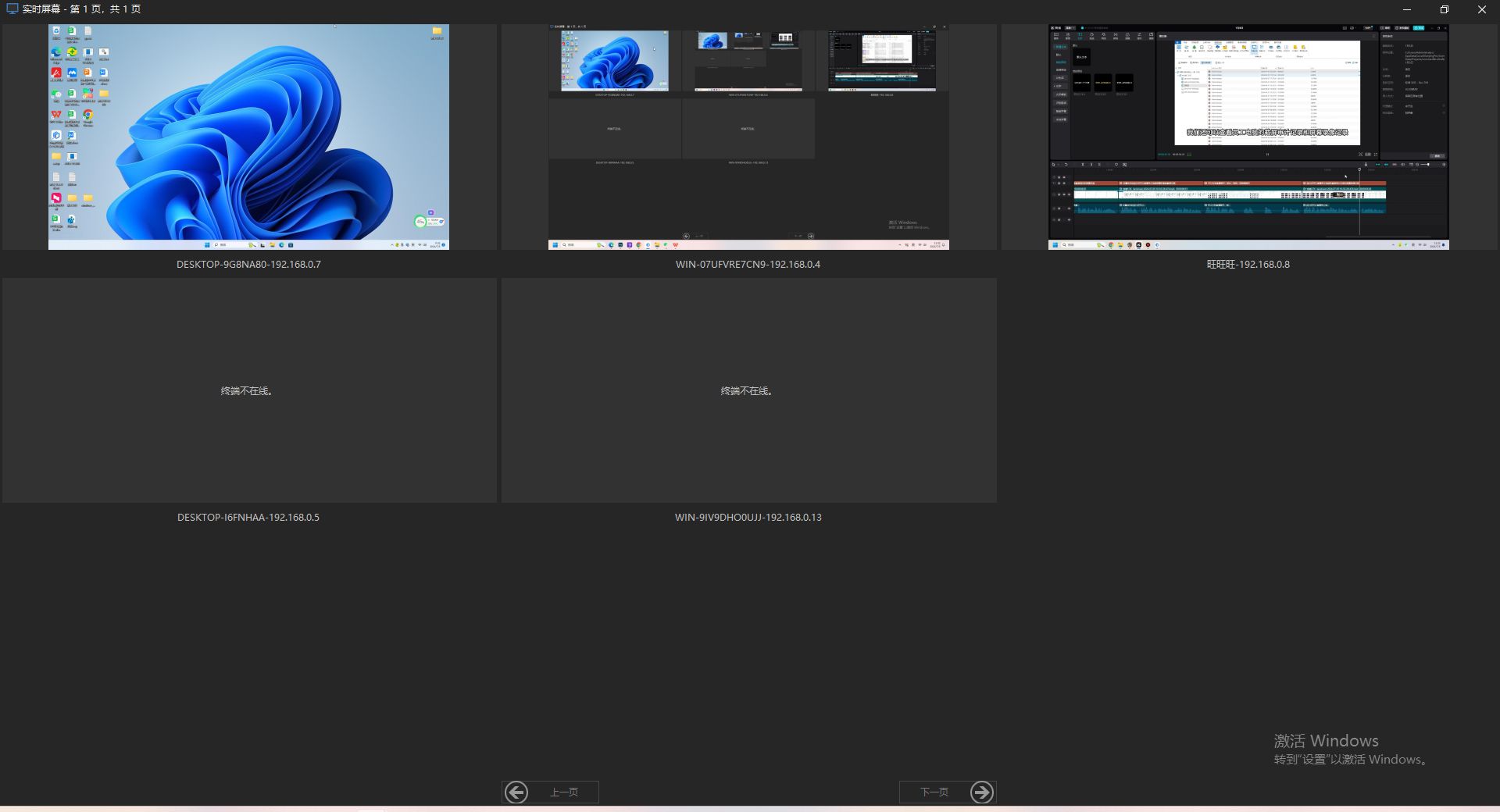This screenshot has width=1500, height=812.
Task: Go to next page with 下一页
Action: 948,792
